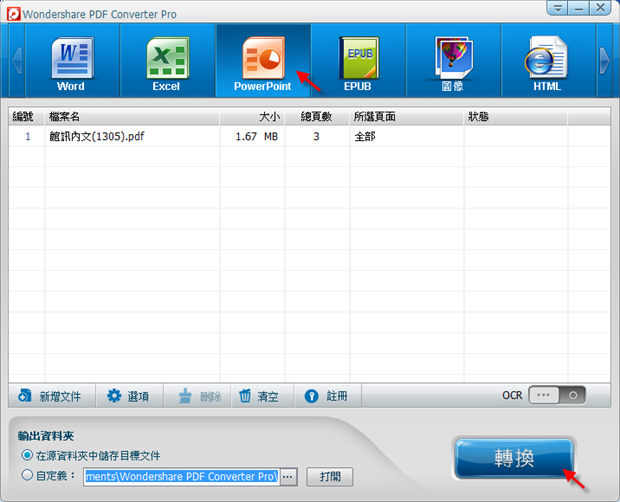620x502 pixels.
Task: Toggle the OCR switch
Action: point(557,395)
